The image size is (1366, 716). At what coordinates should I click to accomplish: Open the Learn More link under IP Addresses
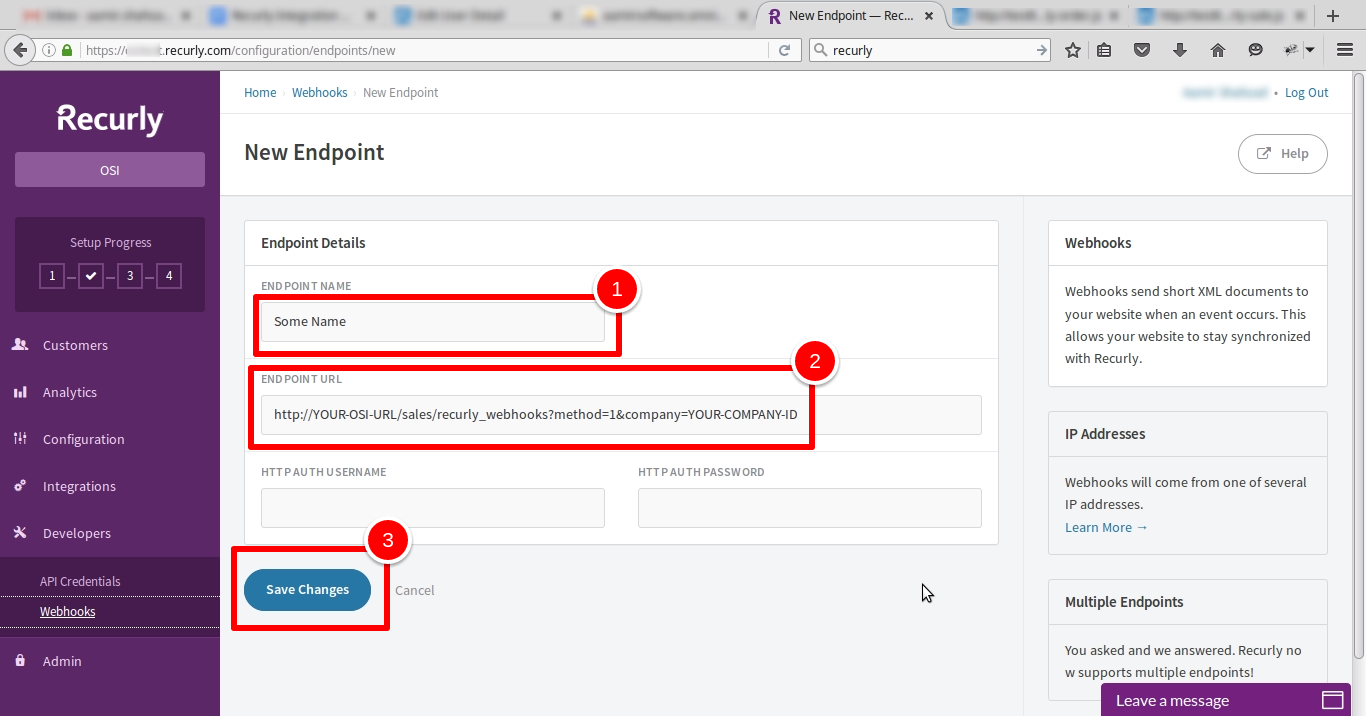coord(1106,527)
